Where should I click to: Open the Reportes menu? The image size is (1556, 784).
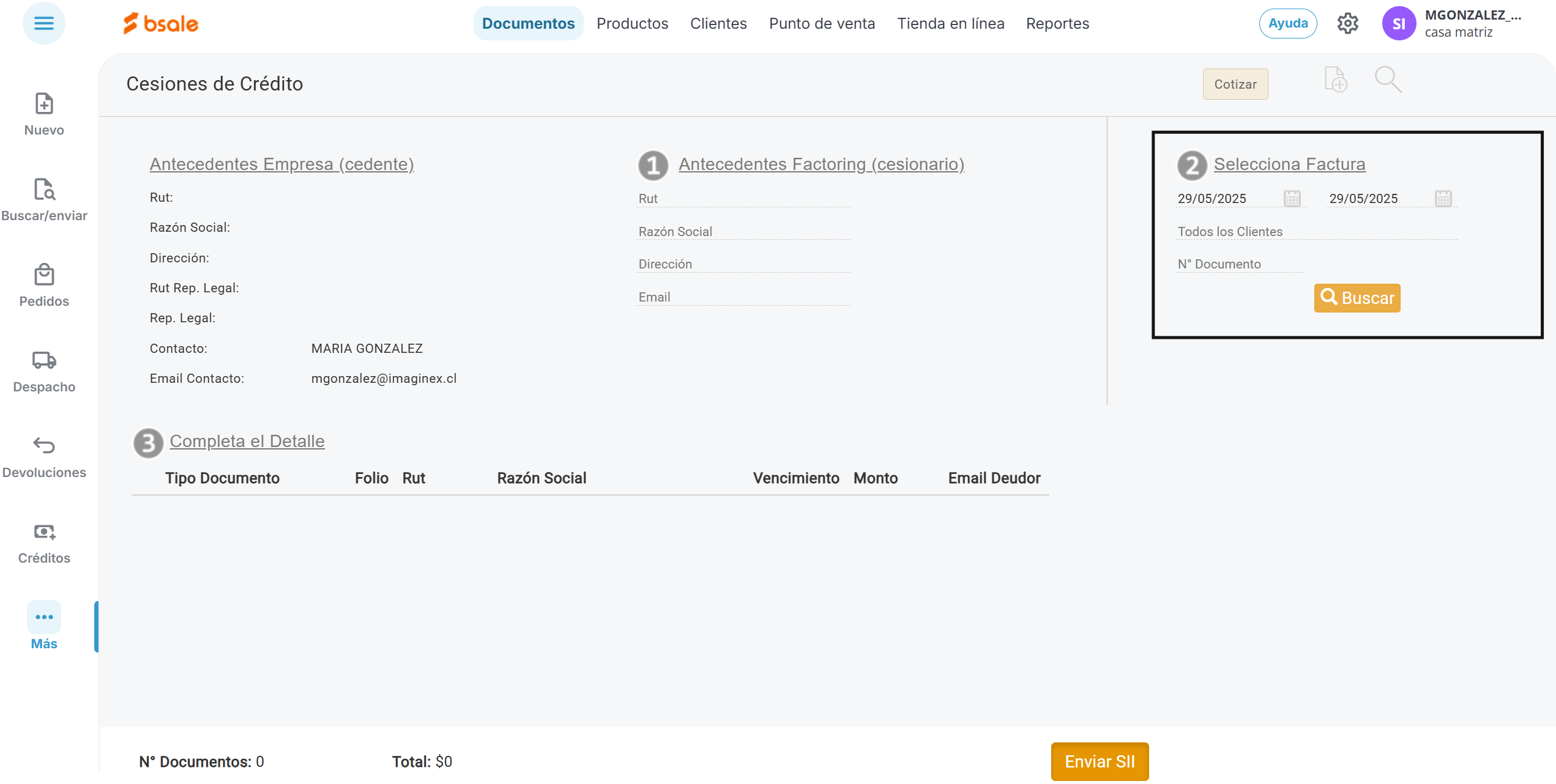[1057, 24]
